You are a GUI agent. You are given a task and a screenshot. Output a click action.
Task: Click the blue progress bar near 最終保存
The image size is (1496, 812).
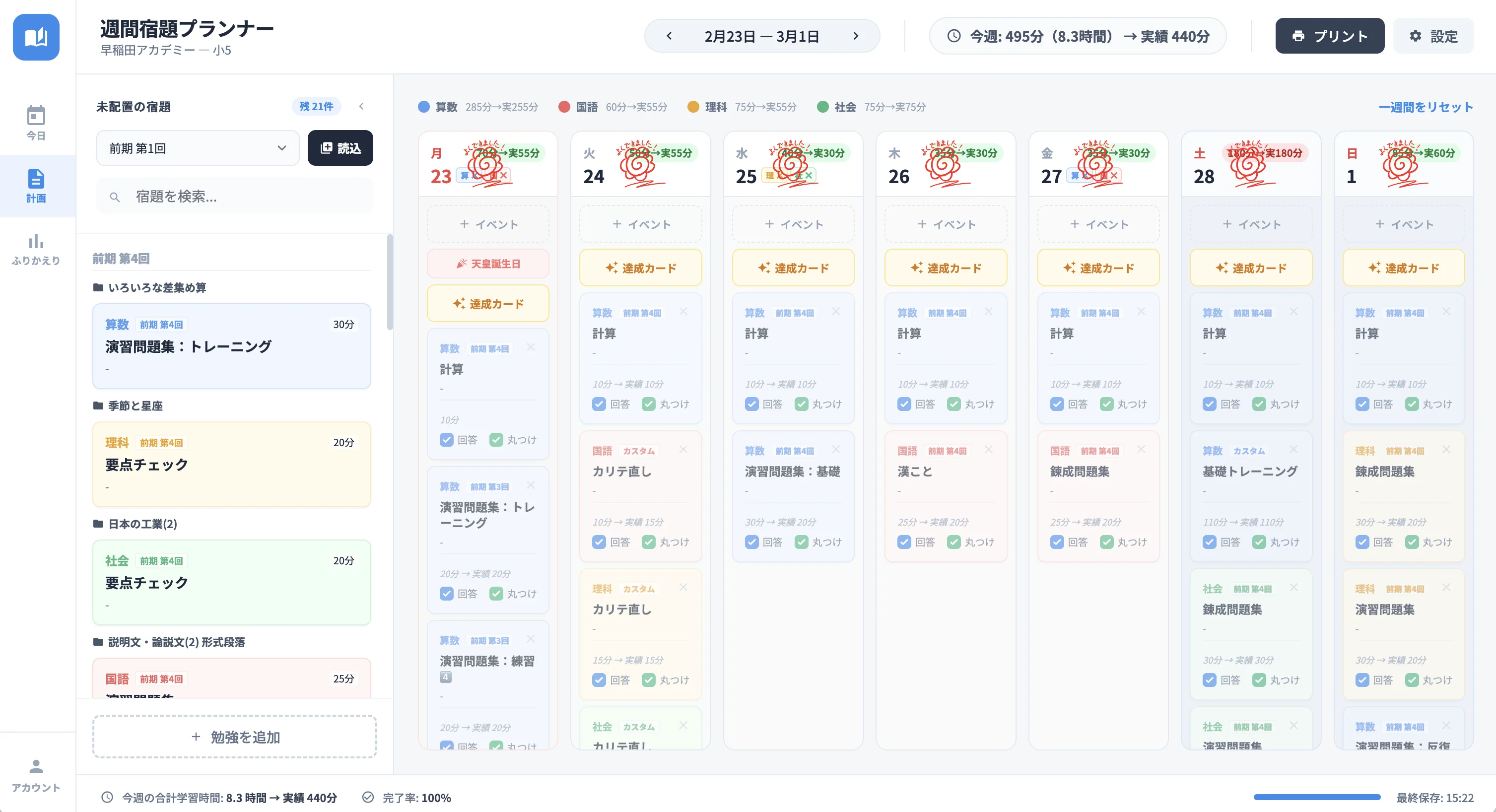(1318, 798)
